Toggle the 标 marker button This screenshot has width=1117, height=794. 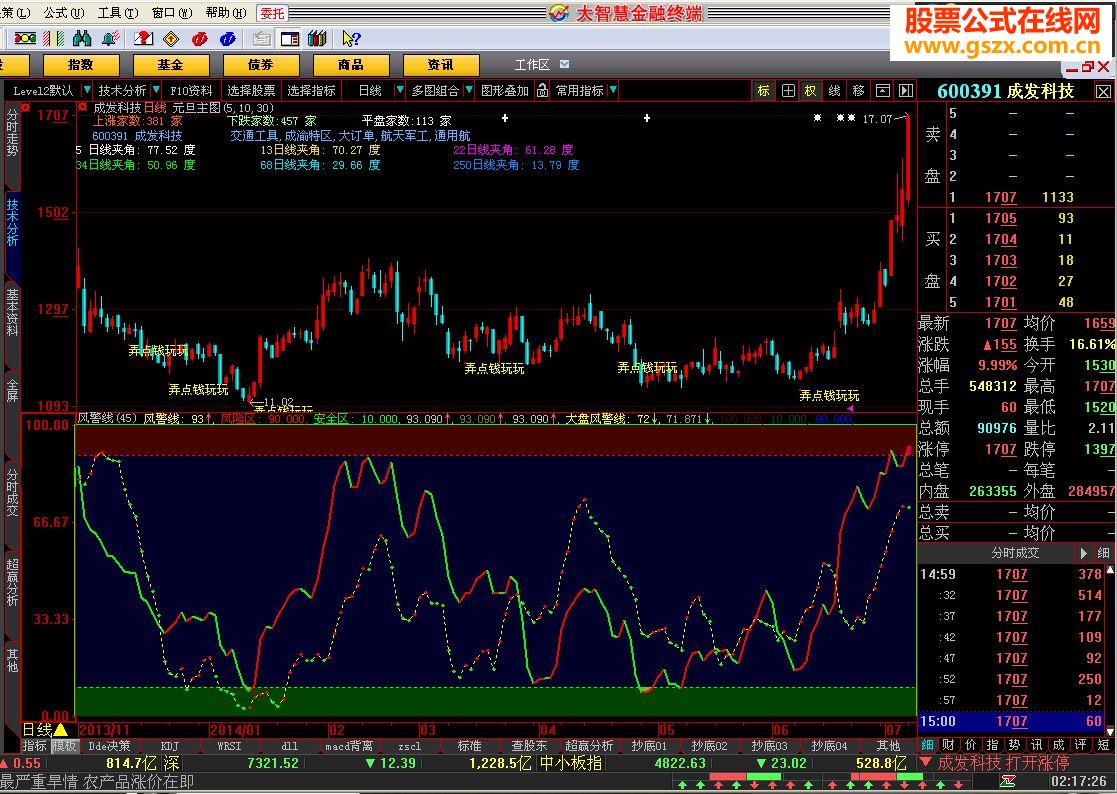coord(764,90)
